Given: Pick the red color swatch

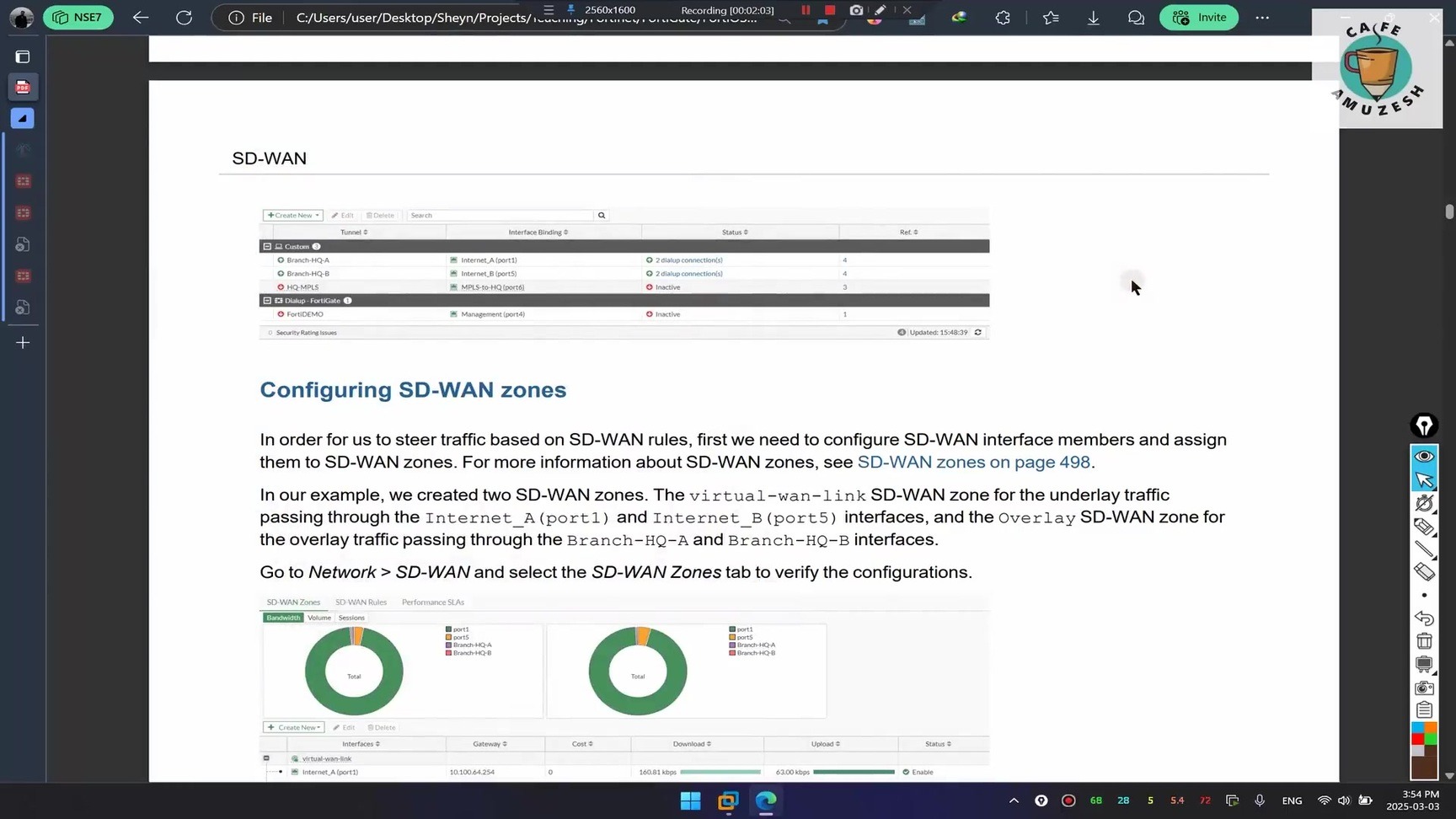Looking at the screenshot, I should pos(1418,739).
